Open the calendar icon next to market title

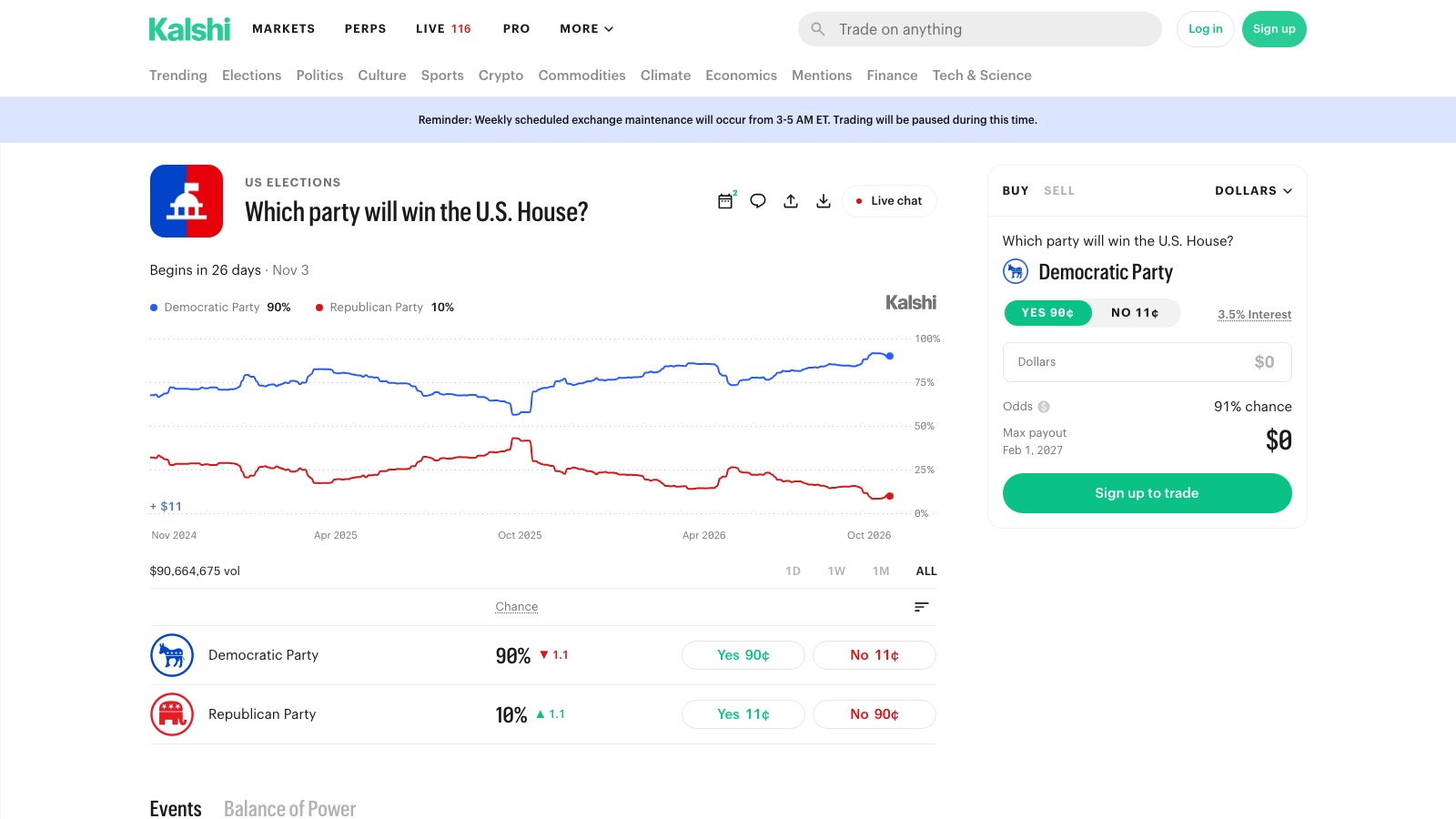point(725,201)
